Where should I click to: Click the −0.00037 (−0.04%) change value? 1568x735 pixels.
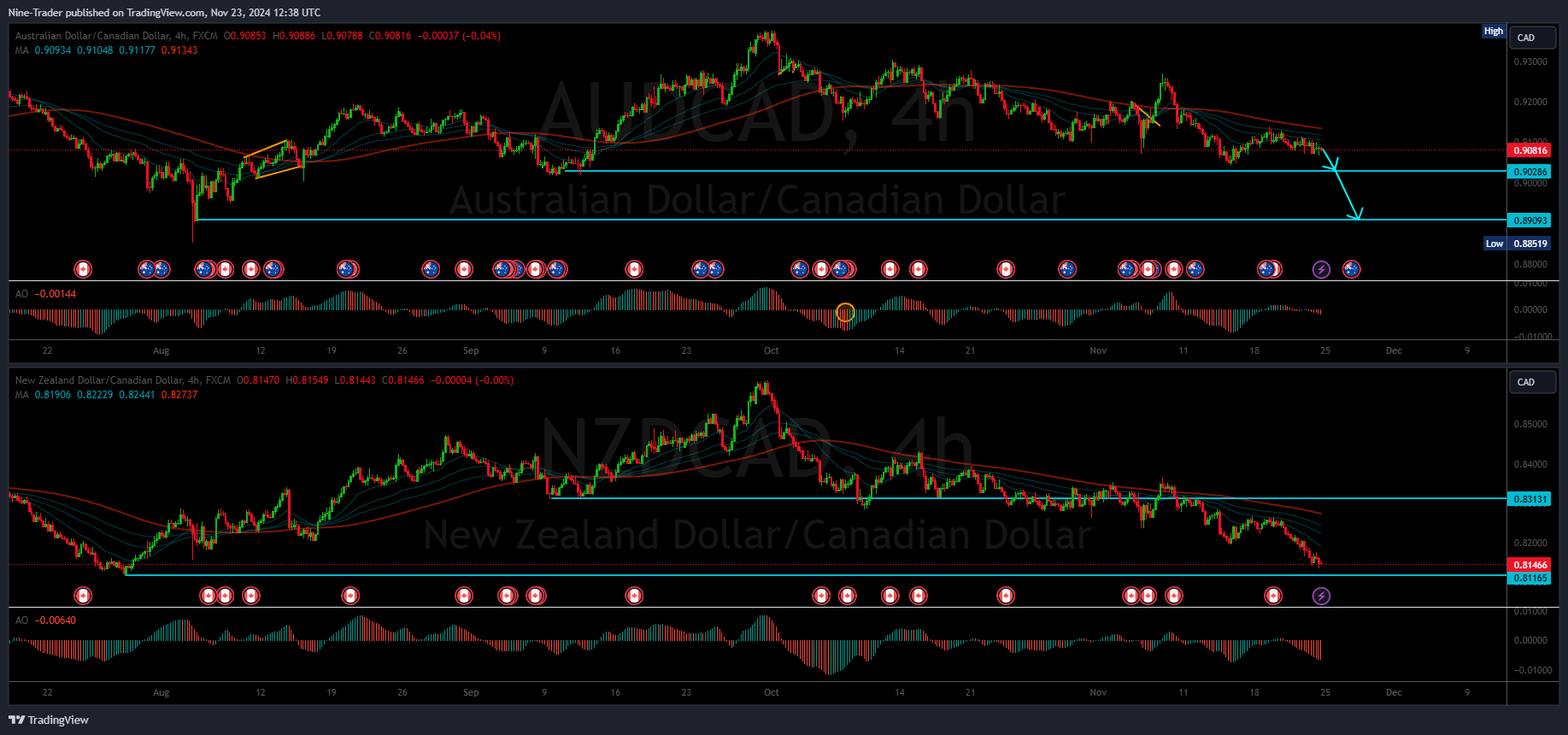[x=460, y=36]
